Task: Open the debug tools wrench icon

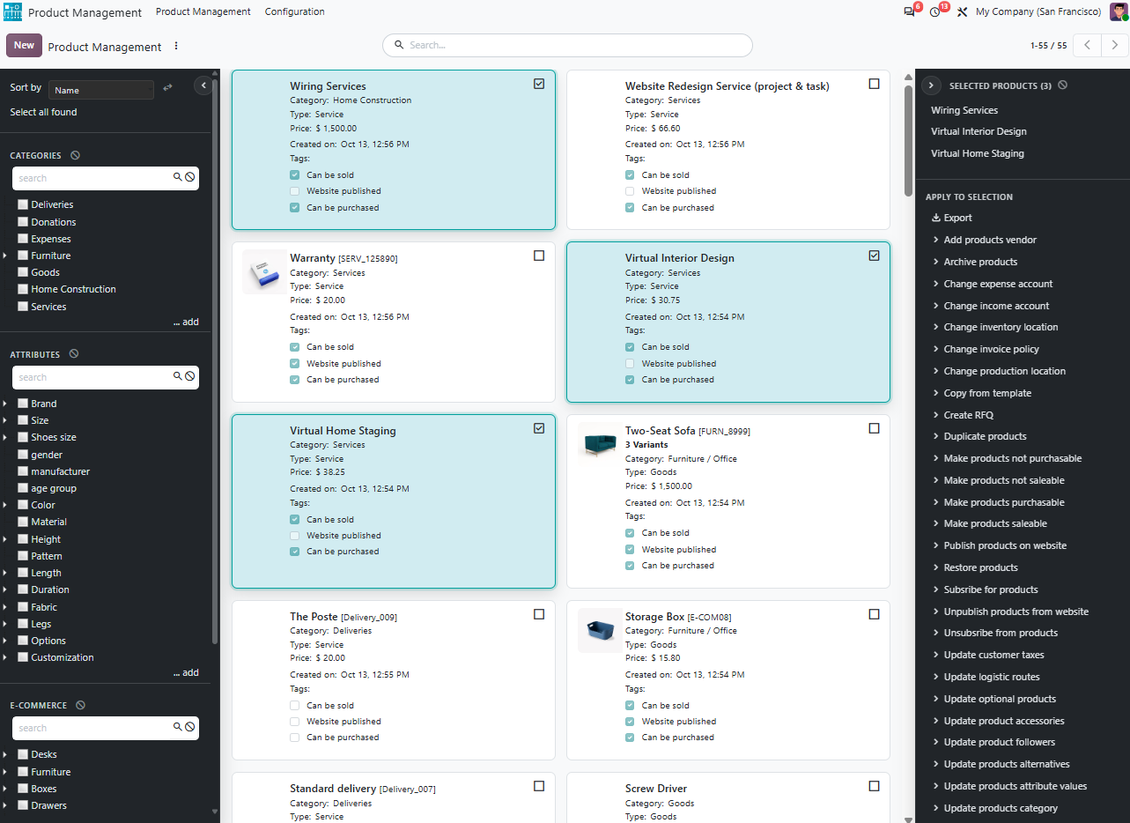Action: click(x=962, y=12)
